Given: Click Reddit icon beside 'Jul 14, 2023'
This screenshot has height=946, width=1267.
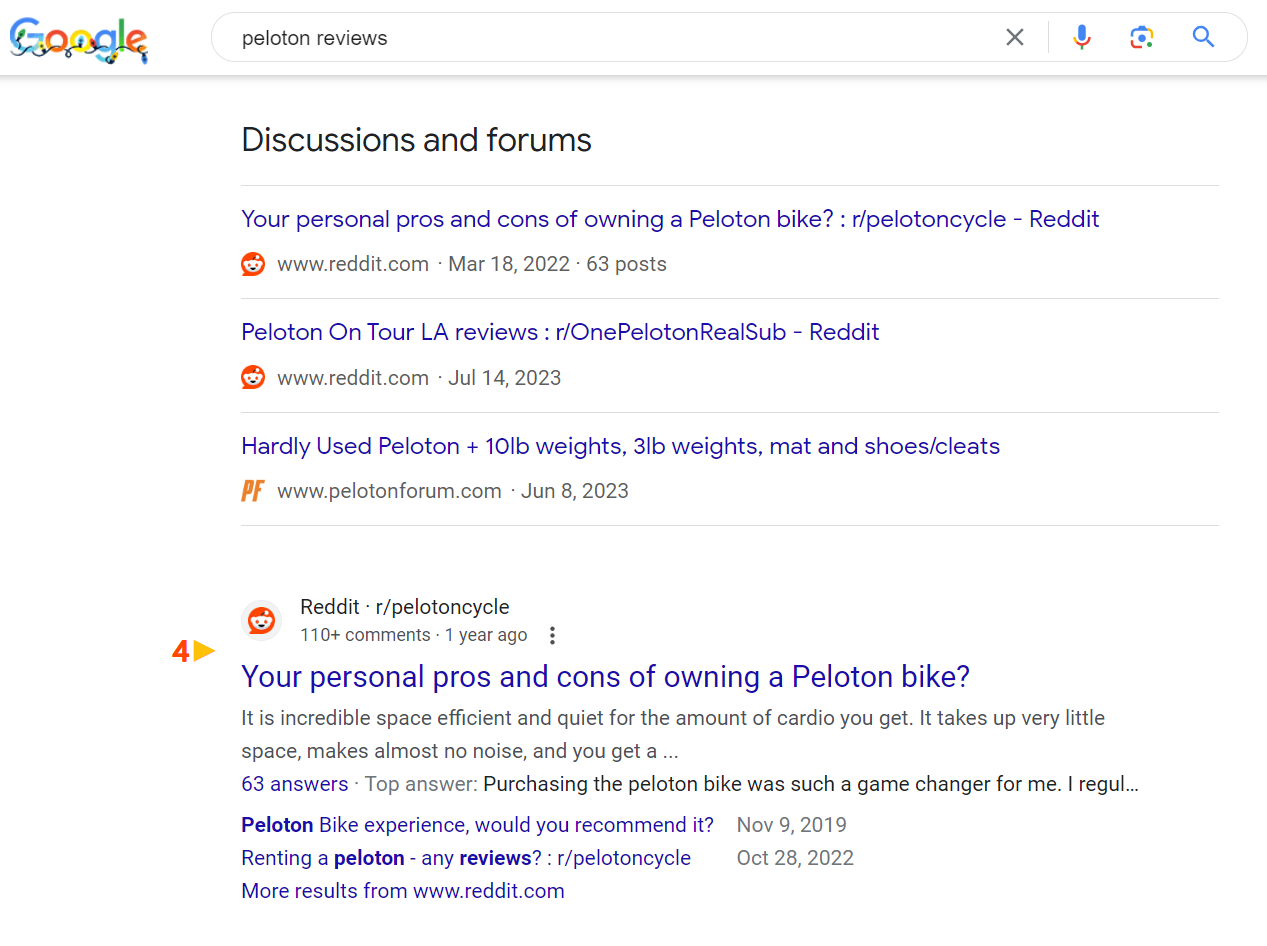Looking at the screenshot, I should click(253, 377).
